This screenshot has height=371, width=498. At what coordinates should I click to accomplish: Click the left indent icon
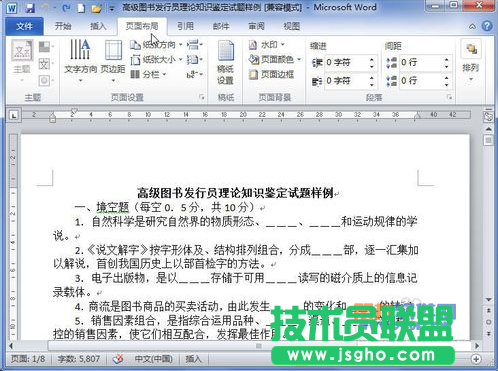pyautogui.click(x=317, y=63)
